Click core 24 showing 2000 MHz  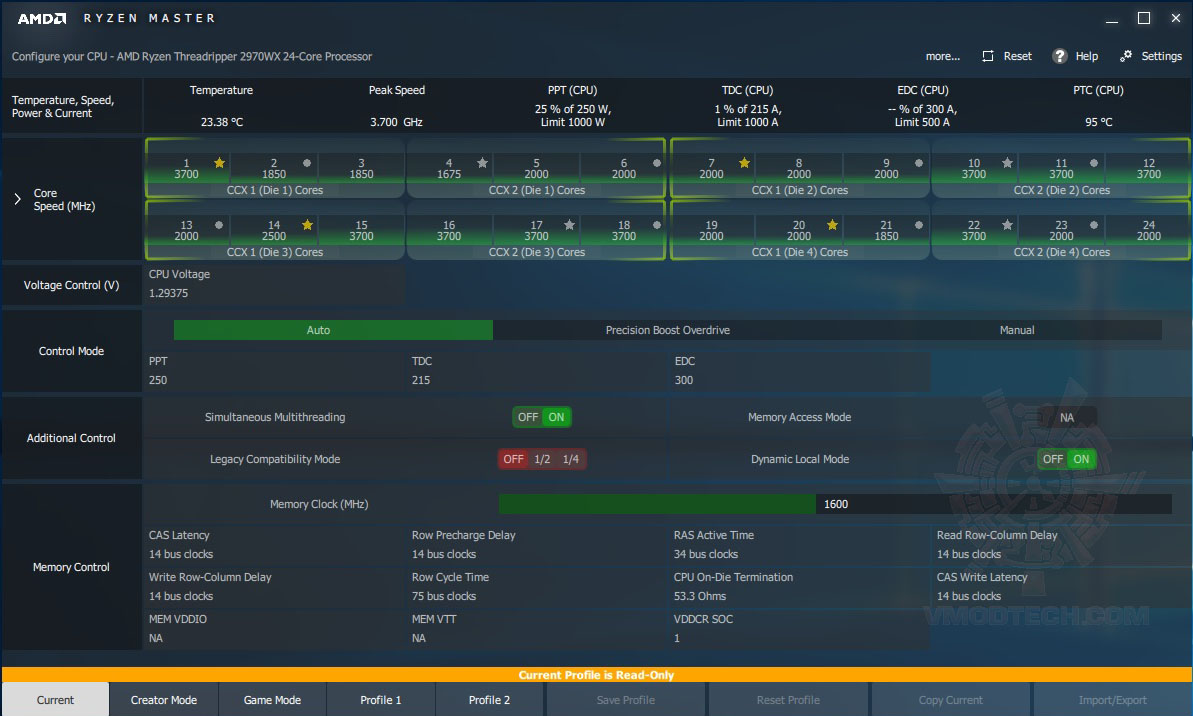tap(1148, 231)
